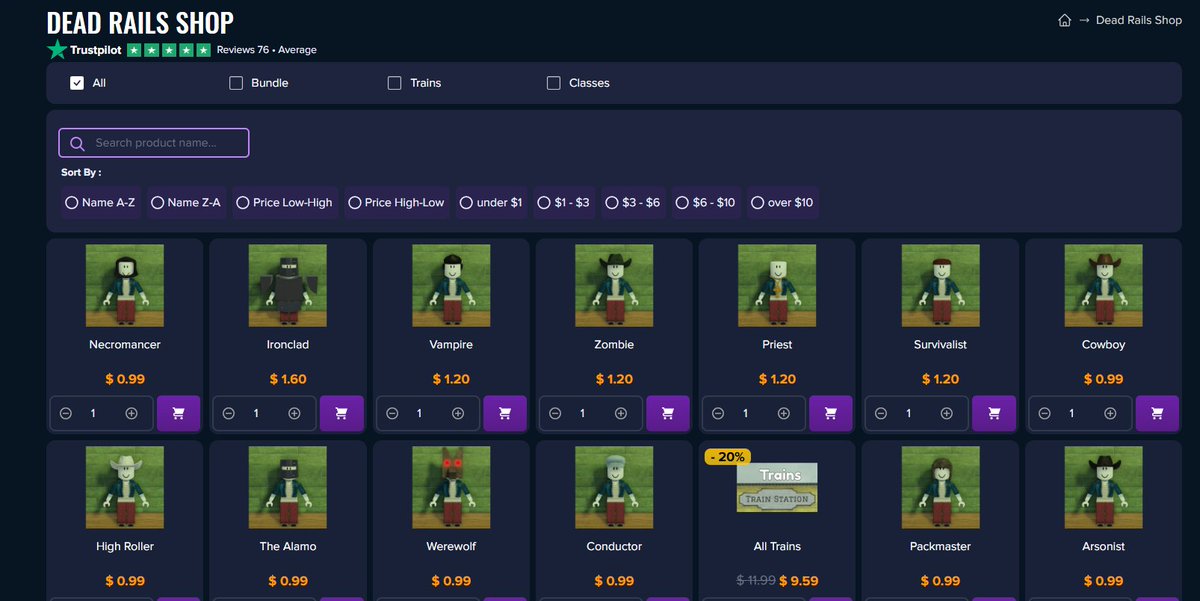Click the Cowboy quantity value field
This screenshot has height=601, width=1200.
[x=1072, y=413]
